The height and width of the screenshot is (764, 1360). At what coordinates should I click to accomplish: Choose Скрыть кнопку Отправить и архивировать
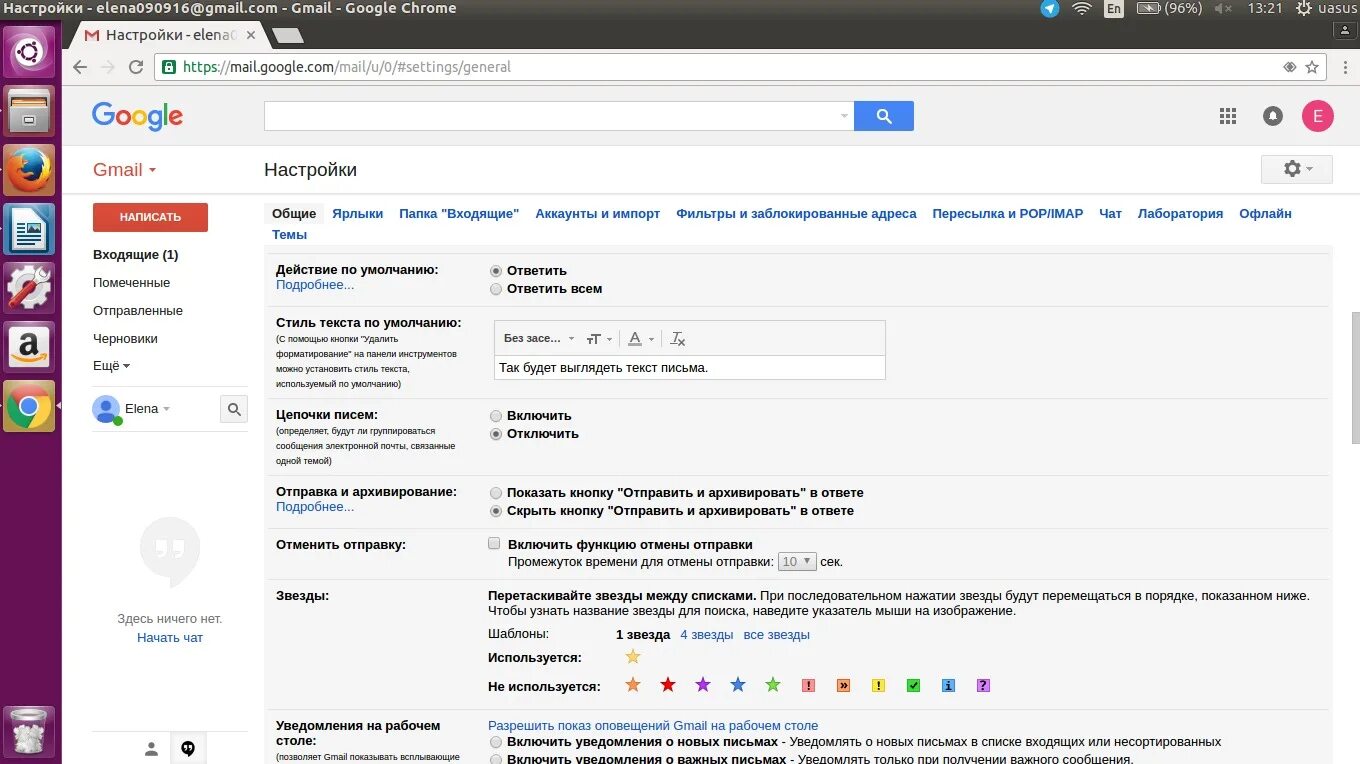click(496, 511)
